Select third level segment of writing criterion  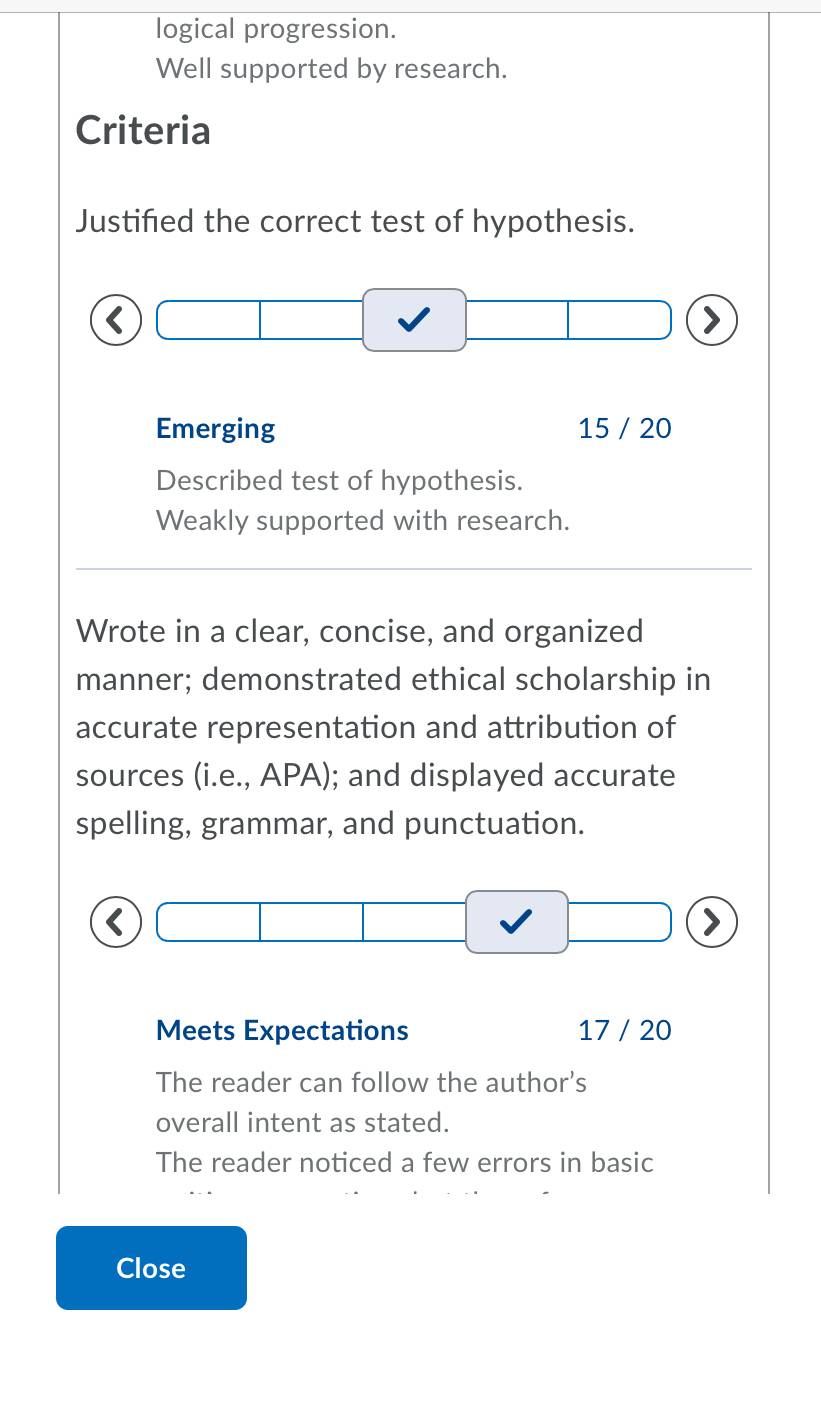coord(414,922)
